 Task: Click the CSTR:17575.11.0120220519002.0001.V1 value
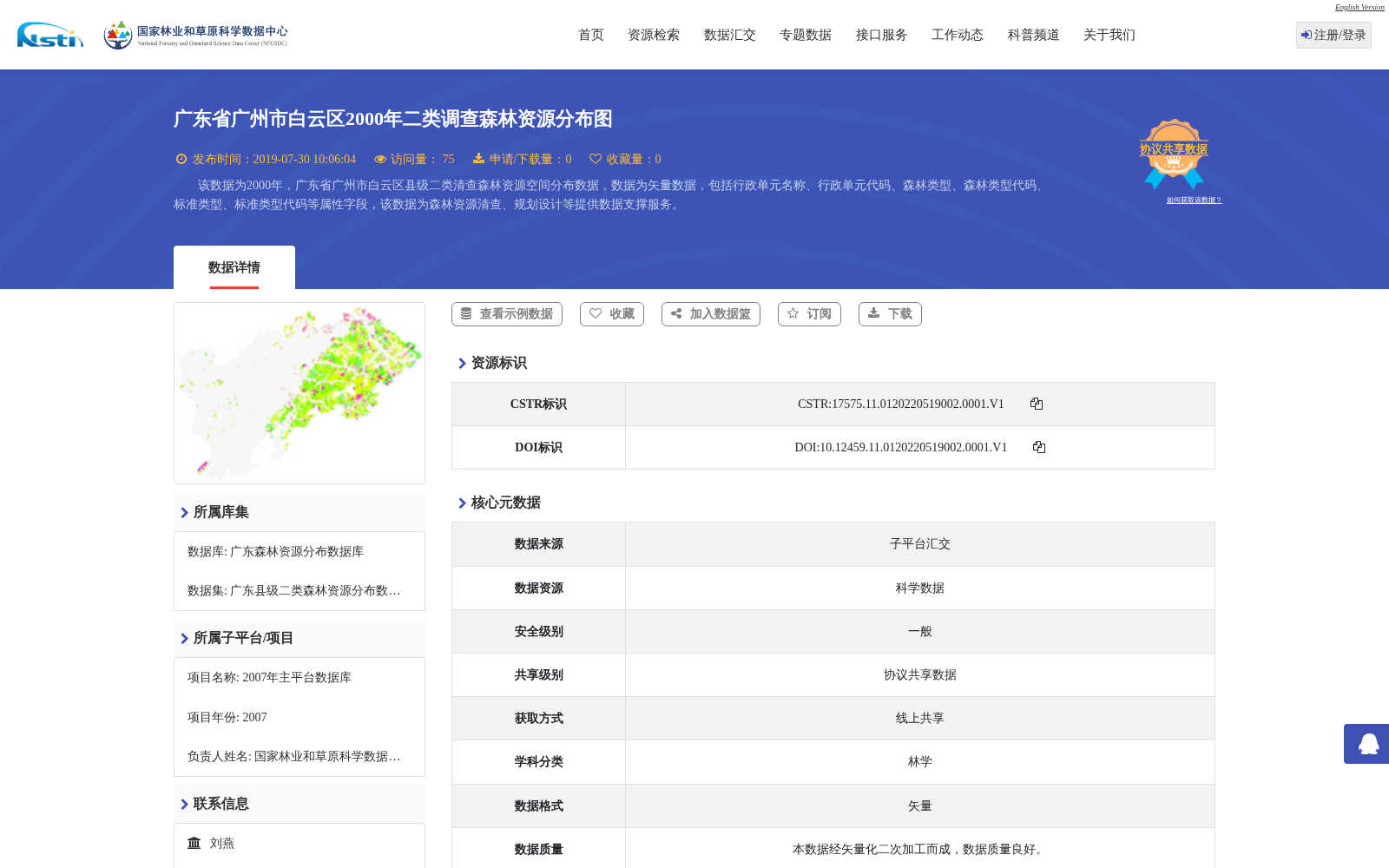pos(900,404)
